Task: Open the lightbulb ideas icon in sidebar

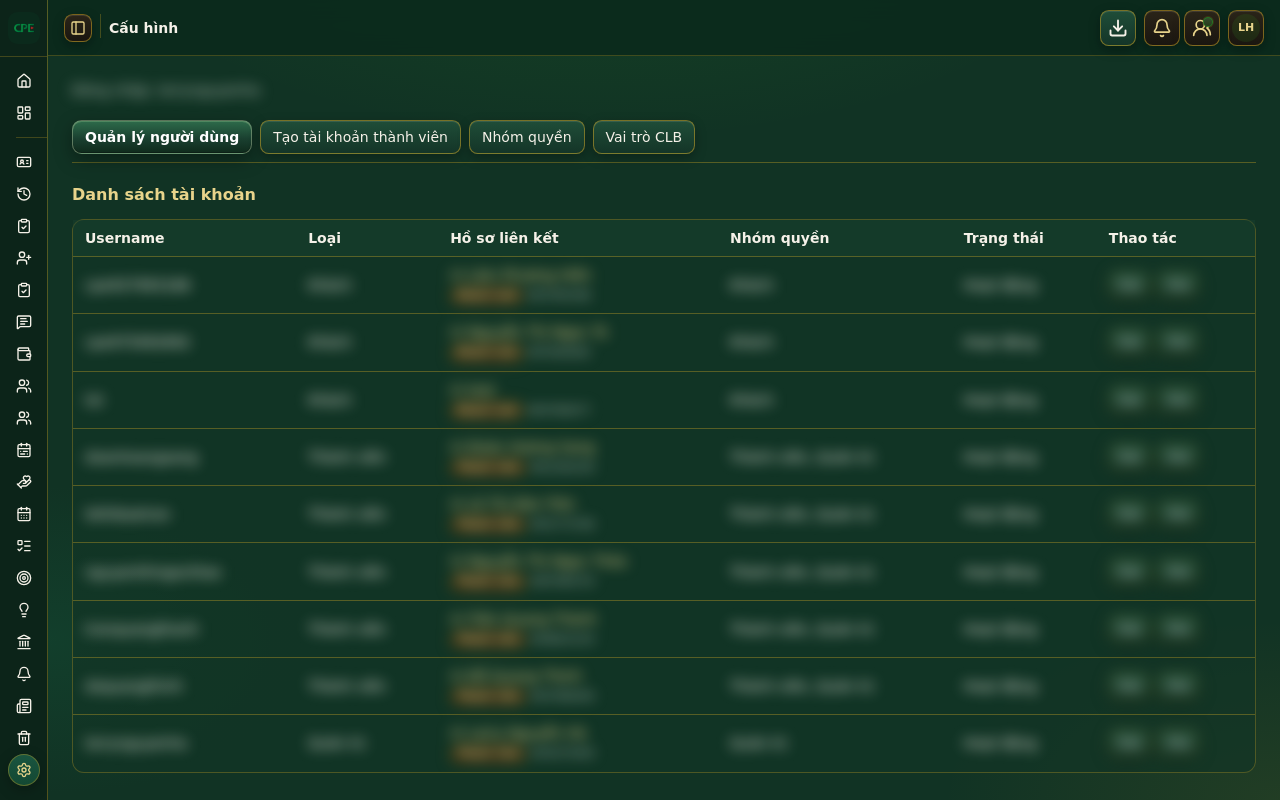Action: [24, 610]
